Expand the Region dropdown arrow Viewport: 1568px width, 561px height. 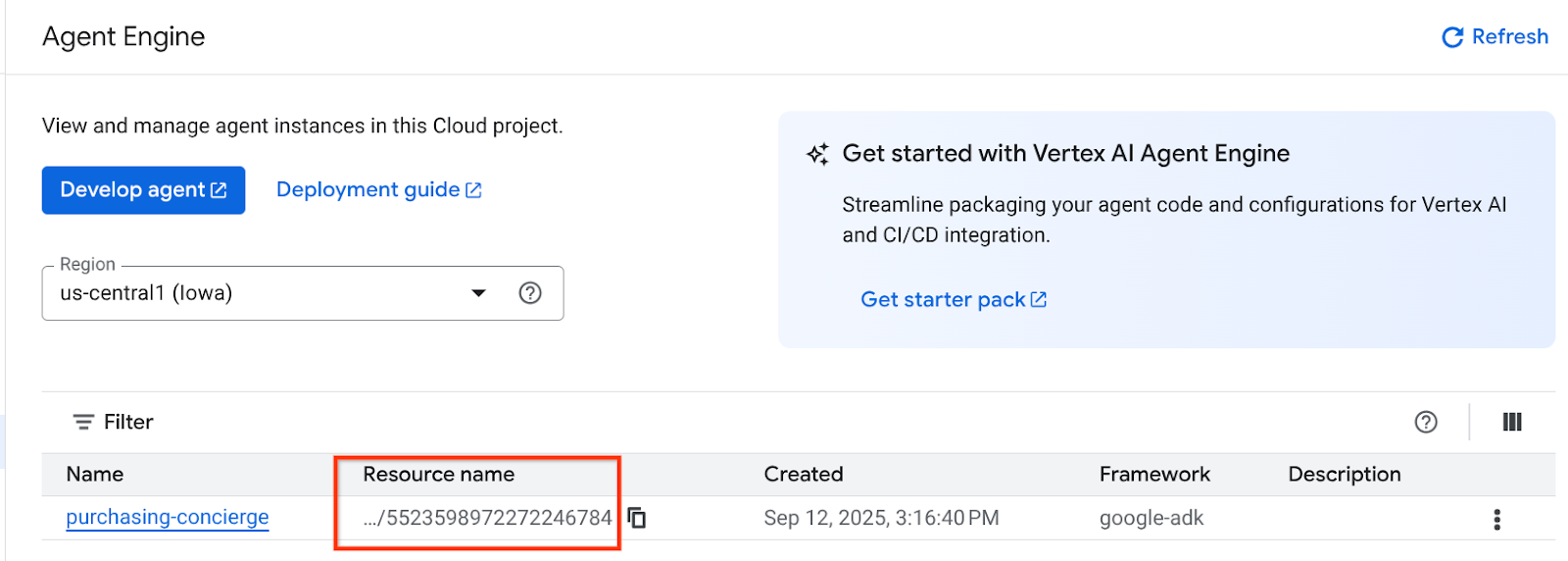[478, 293]
